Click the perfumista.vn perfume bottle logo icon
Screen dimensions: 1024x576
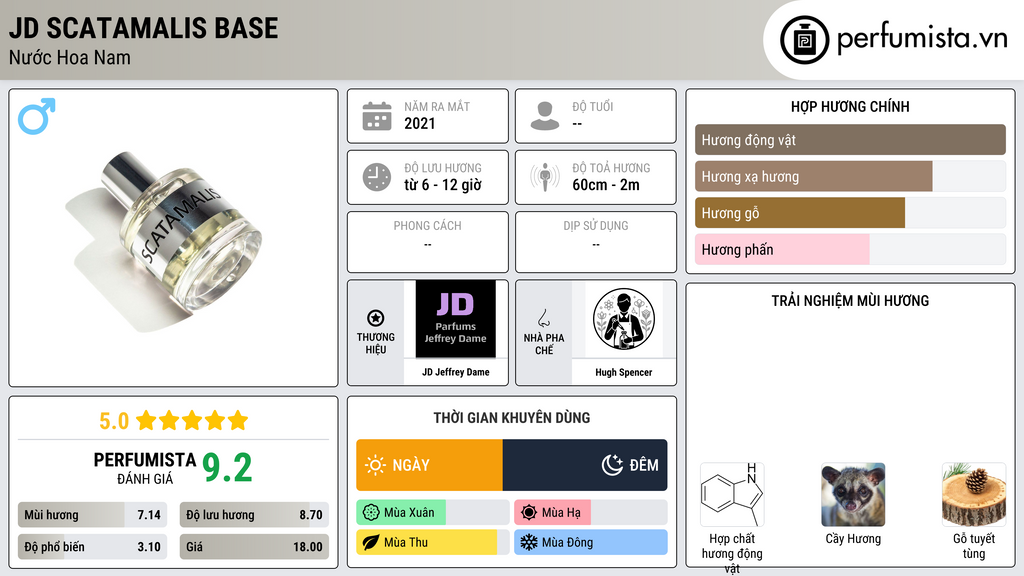point(805,40)
